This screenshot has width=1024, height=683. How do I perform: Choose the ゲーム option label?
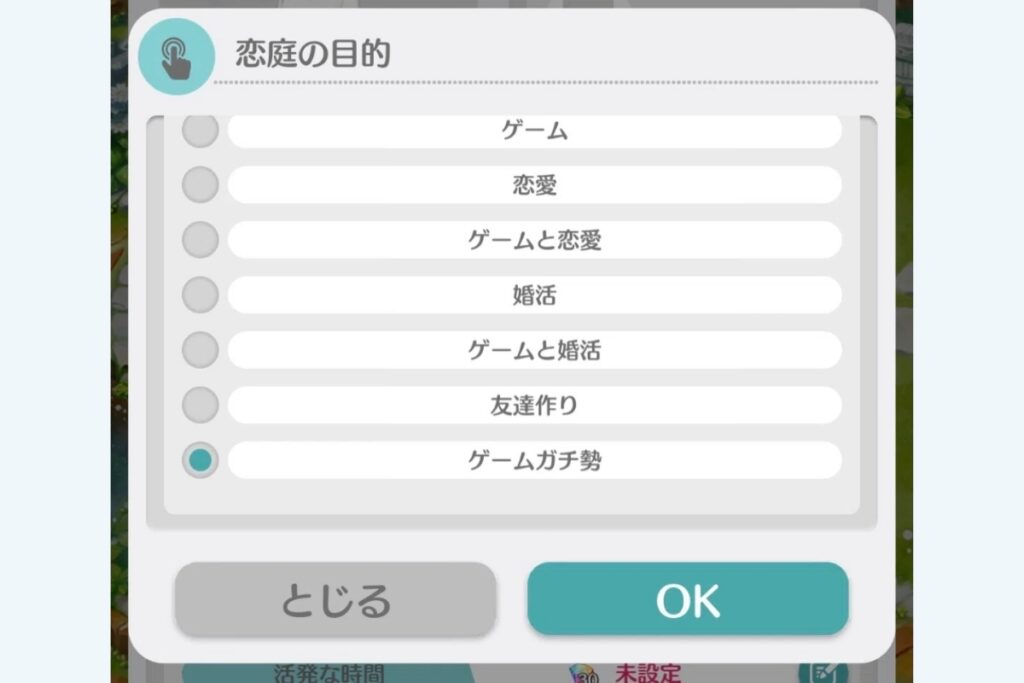534,130
